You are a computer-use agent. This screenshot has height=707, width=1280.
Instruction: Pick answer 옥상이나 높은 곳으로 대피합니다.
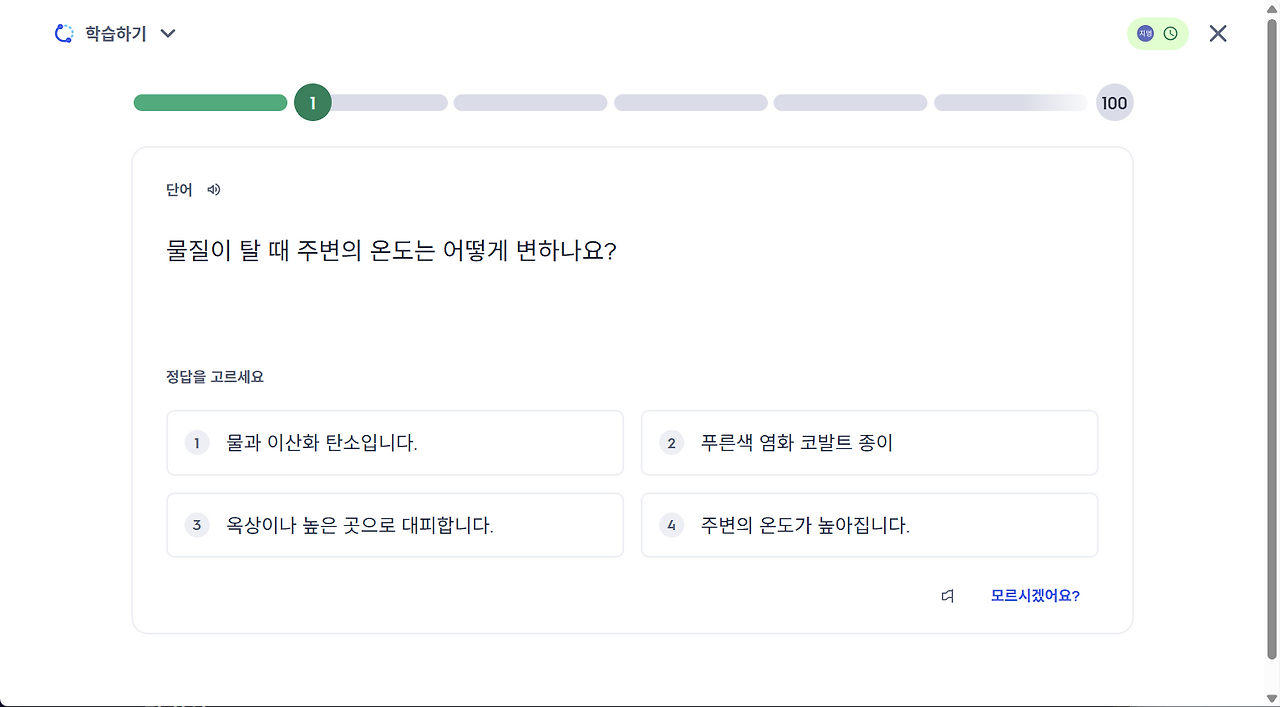(x=394, y=525)
